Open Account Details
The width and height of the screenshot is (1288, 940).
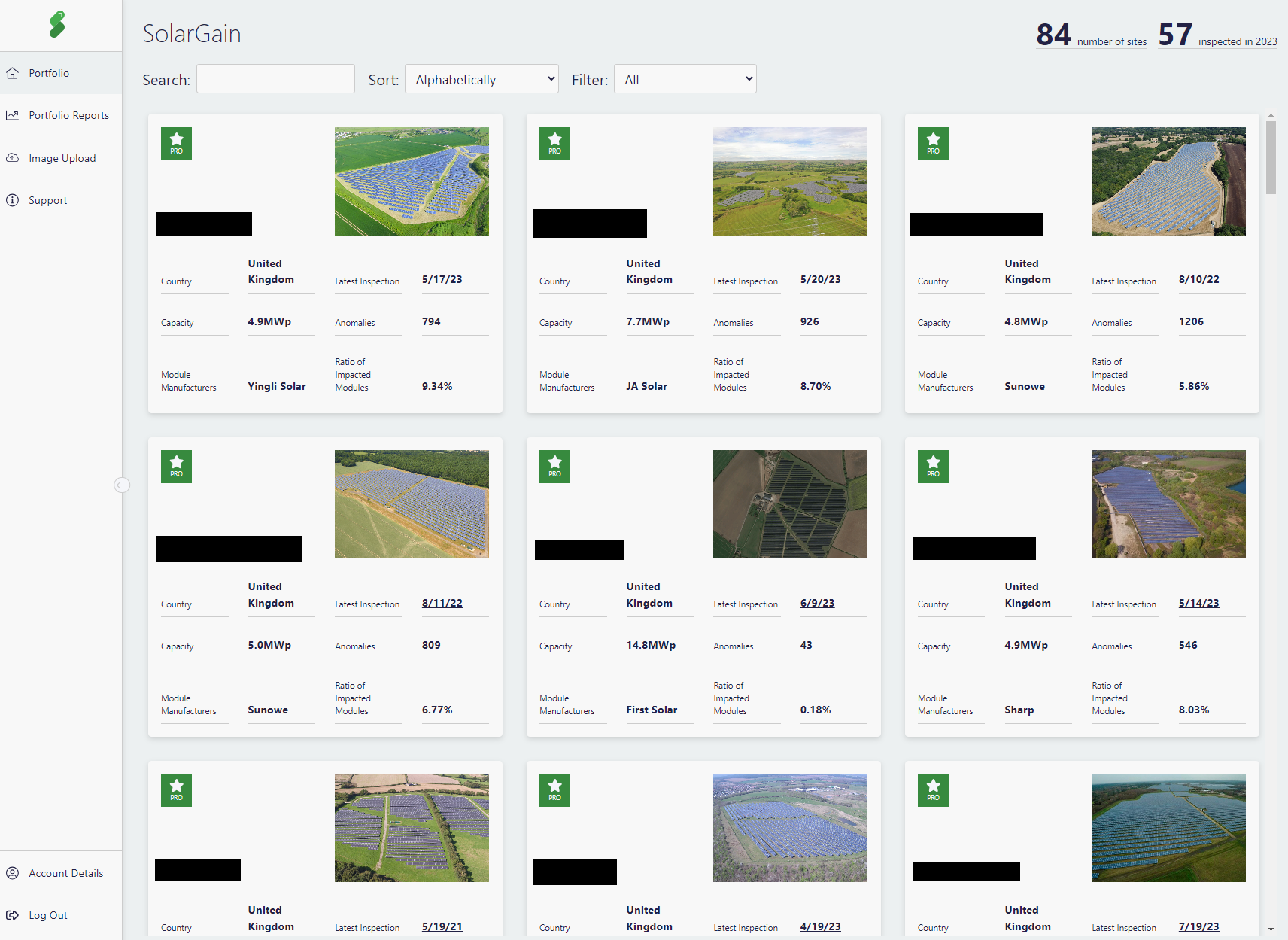[x=61, y=873]
